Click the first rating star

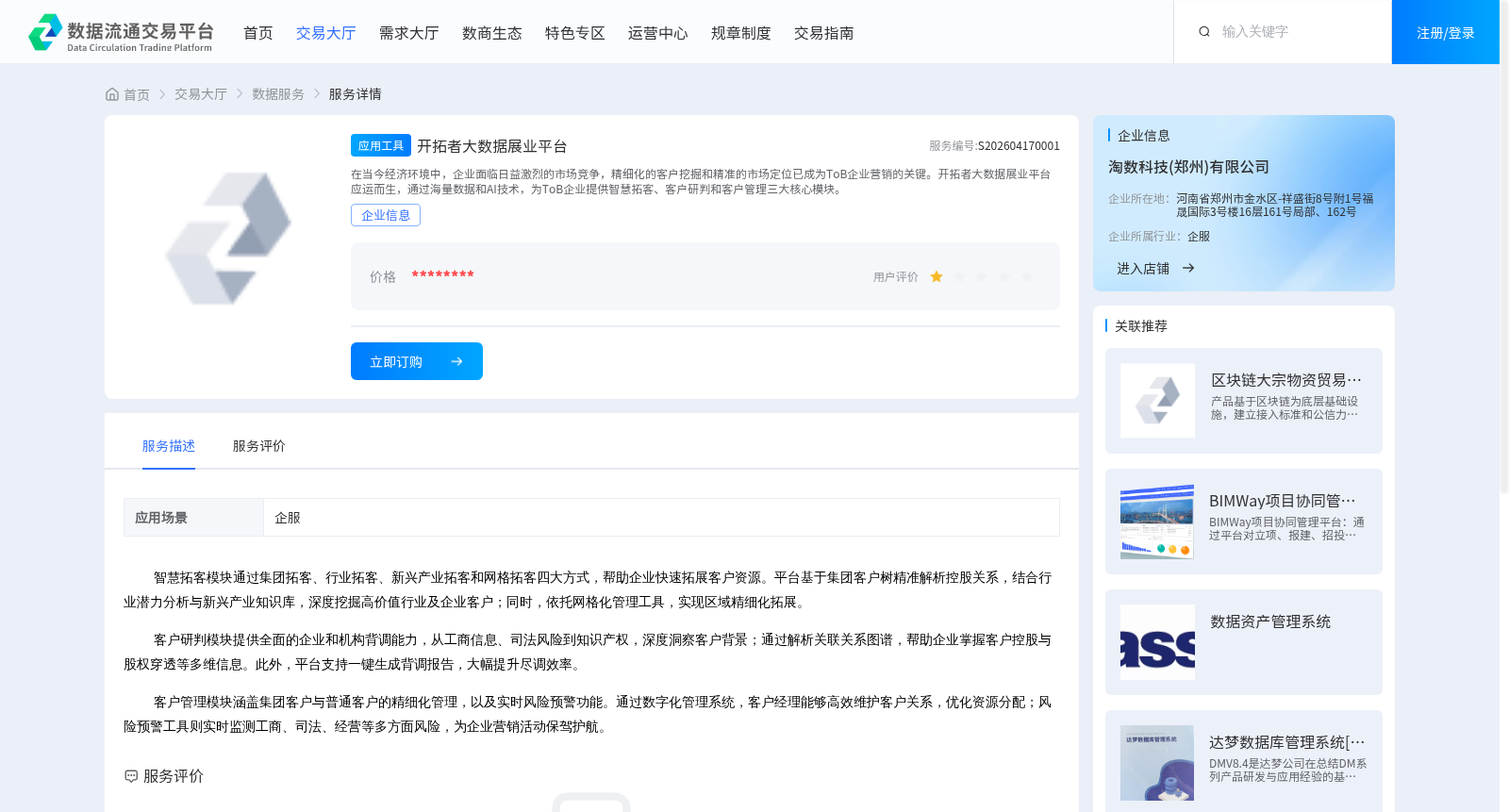[937, 276]
